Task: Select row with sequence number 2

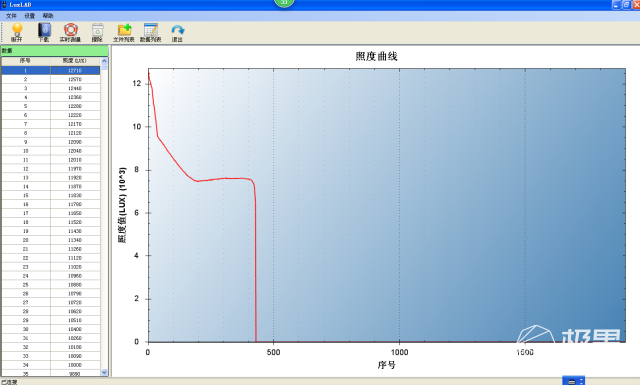Action: pos(51,79)
